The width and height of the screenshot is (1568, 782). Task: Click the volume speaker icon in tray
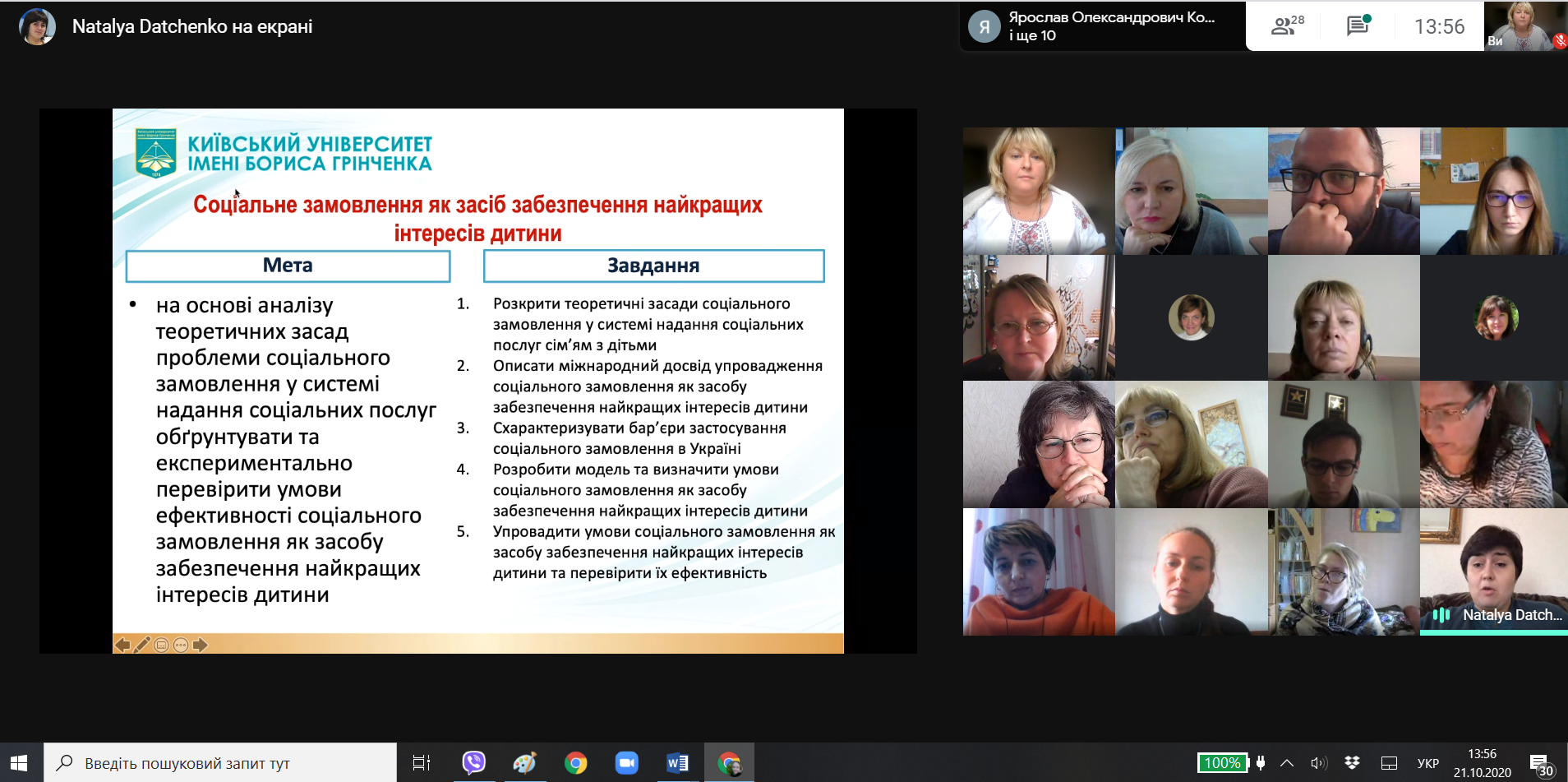click(1318, 763)
